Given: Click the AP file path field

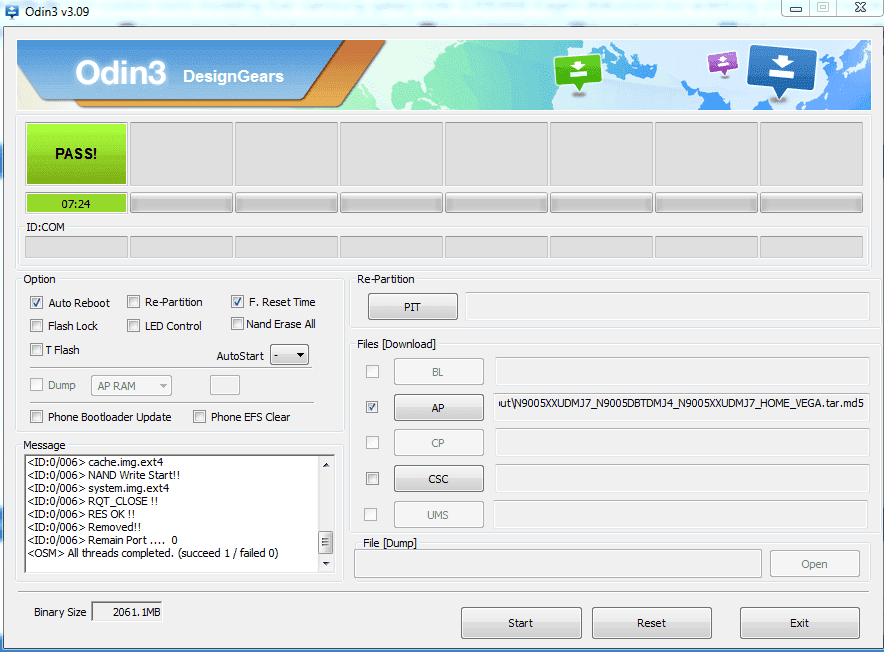Looking at the screenshot, I should point(681,407).
